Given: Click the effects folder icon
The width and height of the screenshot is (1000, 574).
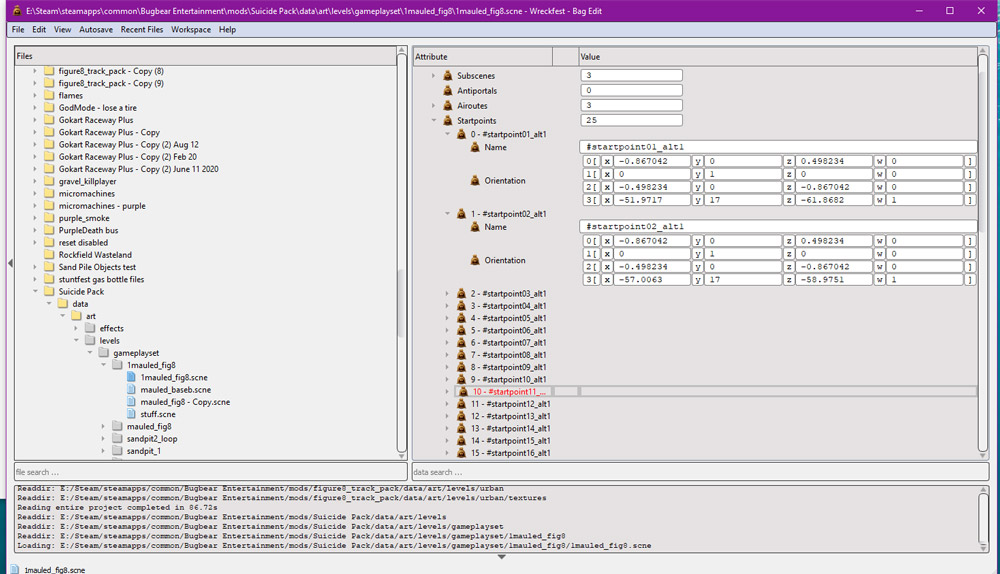Looking at the screenshot, I should [90, 328].
